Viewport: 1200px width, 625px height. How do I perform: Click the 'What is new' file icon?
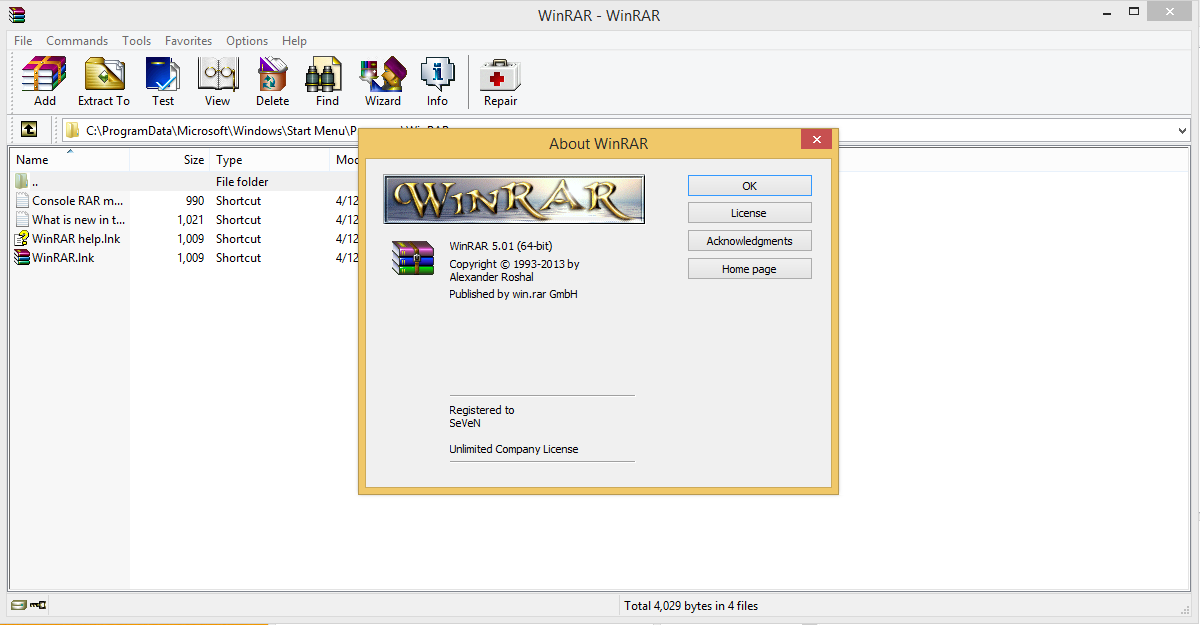pyautogui.click(x=22, y=220)
